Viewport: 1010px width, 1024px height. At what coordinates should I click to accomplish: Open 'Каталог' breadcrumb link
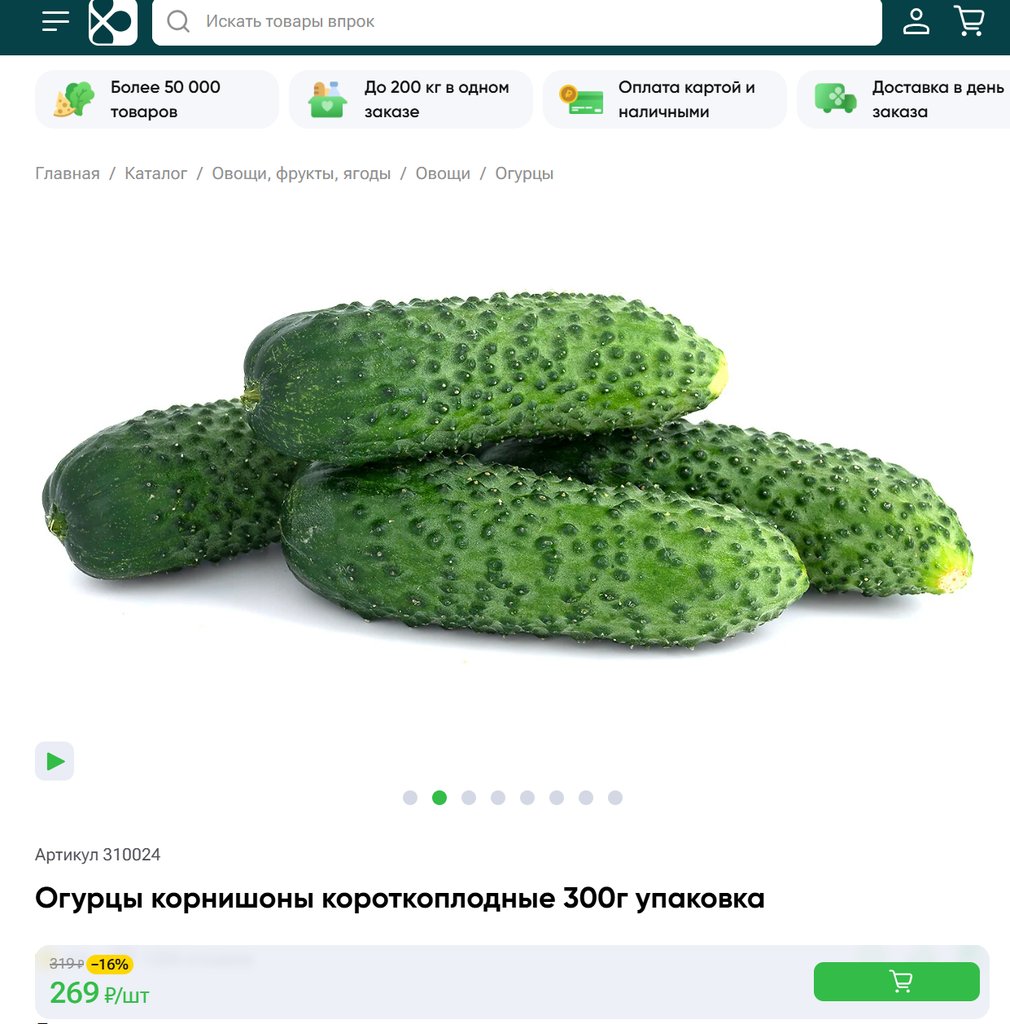tap(155, 174)
